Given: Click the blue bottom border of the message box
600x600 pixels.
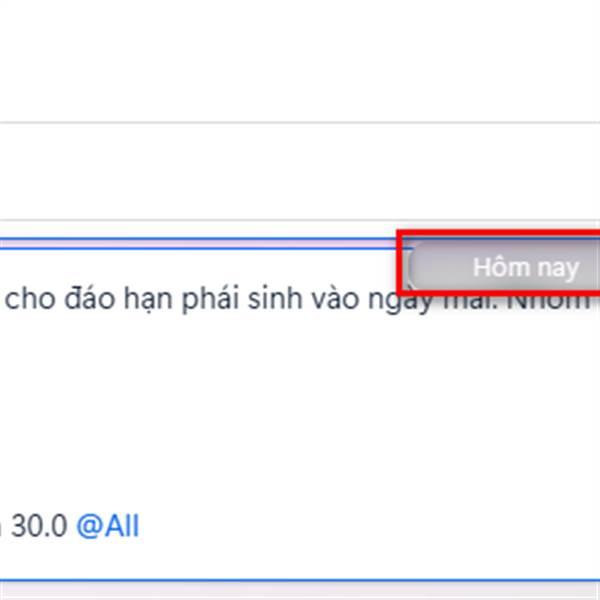Looking at the screenshot, I should click(x=300, y=580).
